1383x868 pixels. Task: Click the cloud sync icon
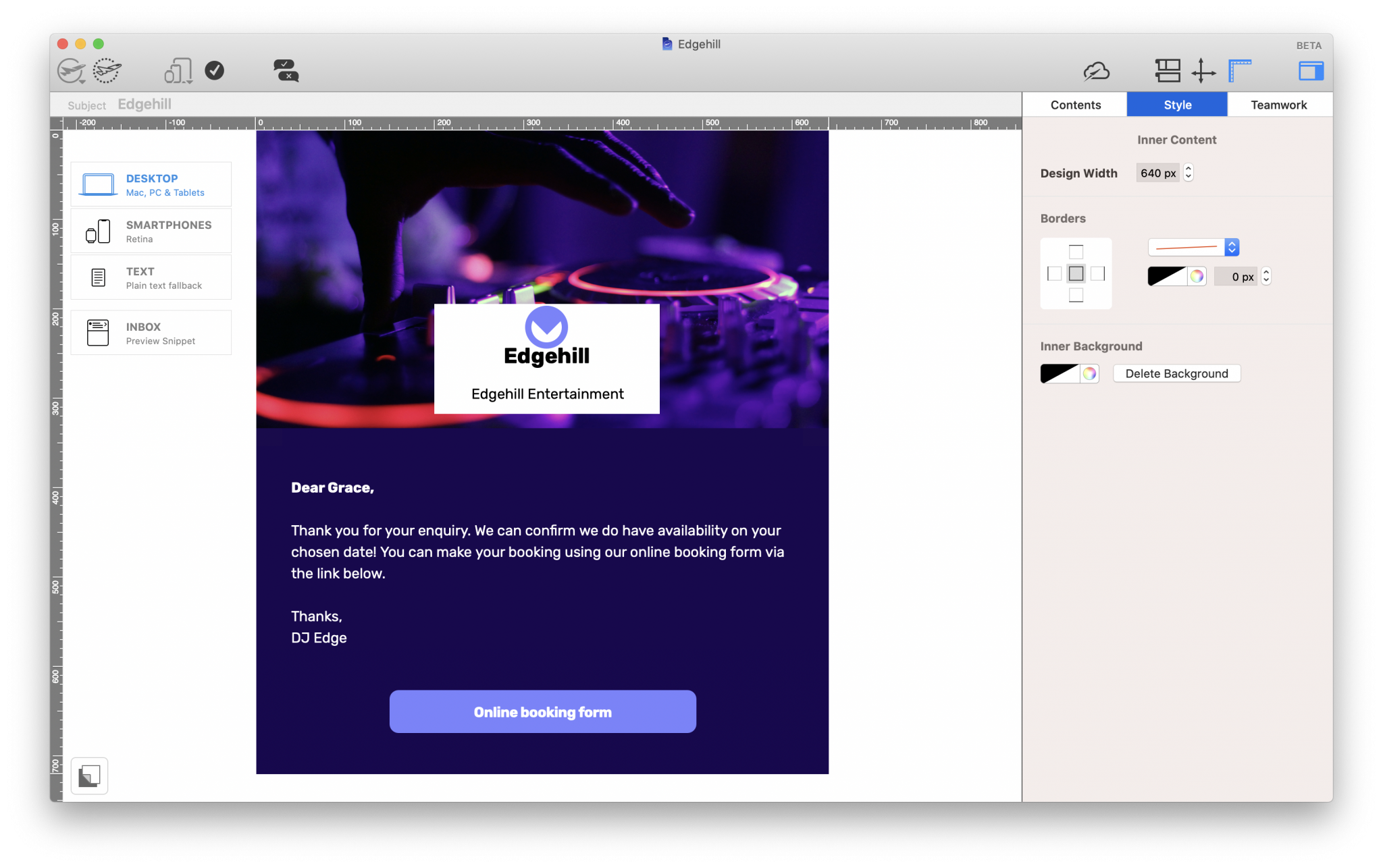point(1096,70)
